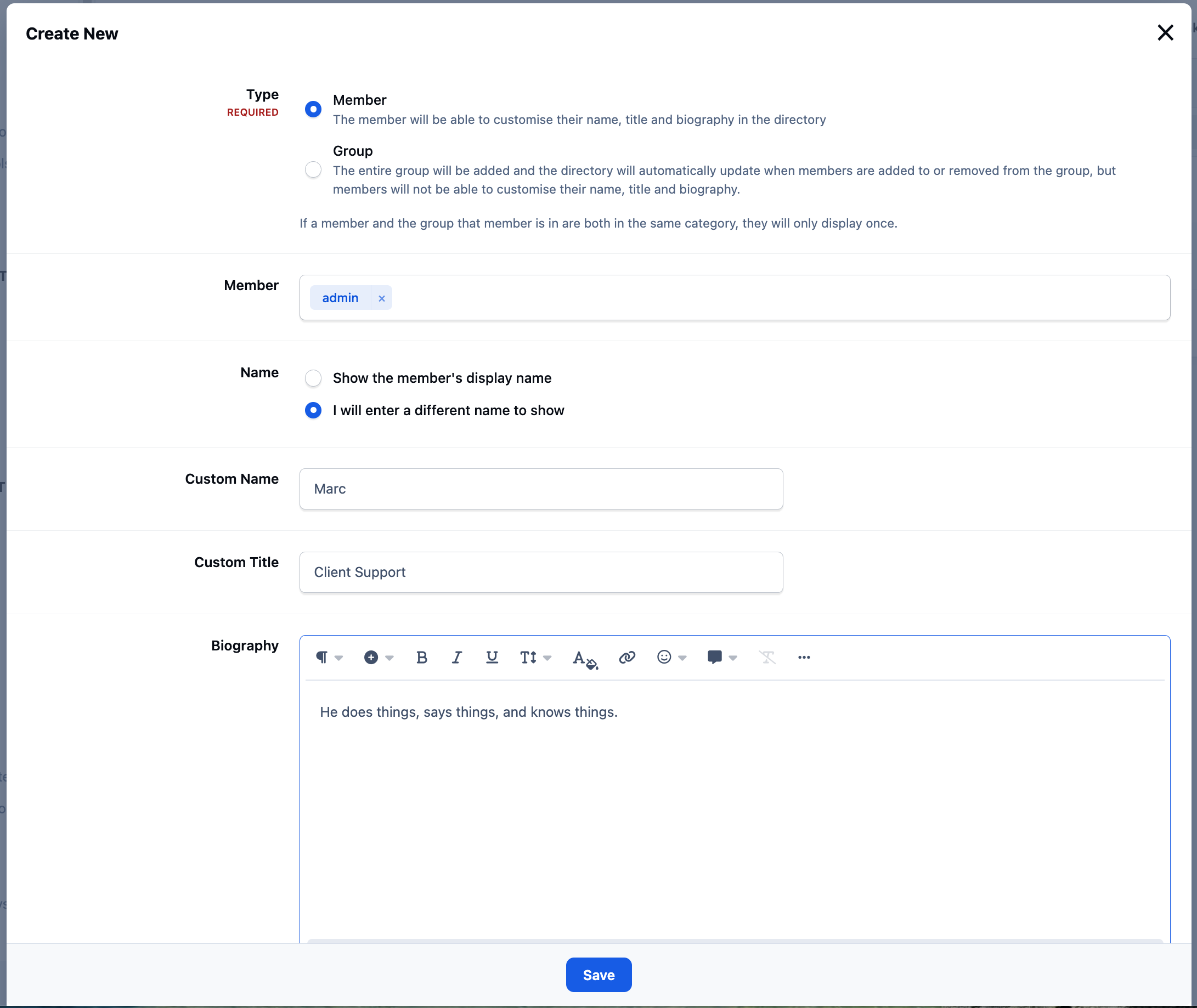Expand the emoji dropdown arrow
Viewport: 1197px width, 1008px height.
[682, 658]
